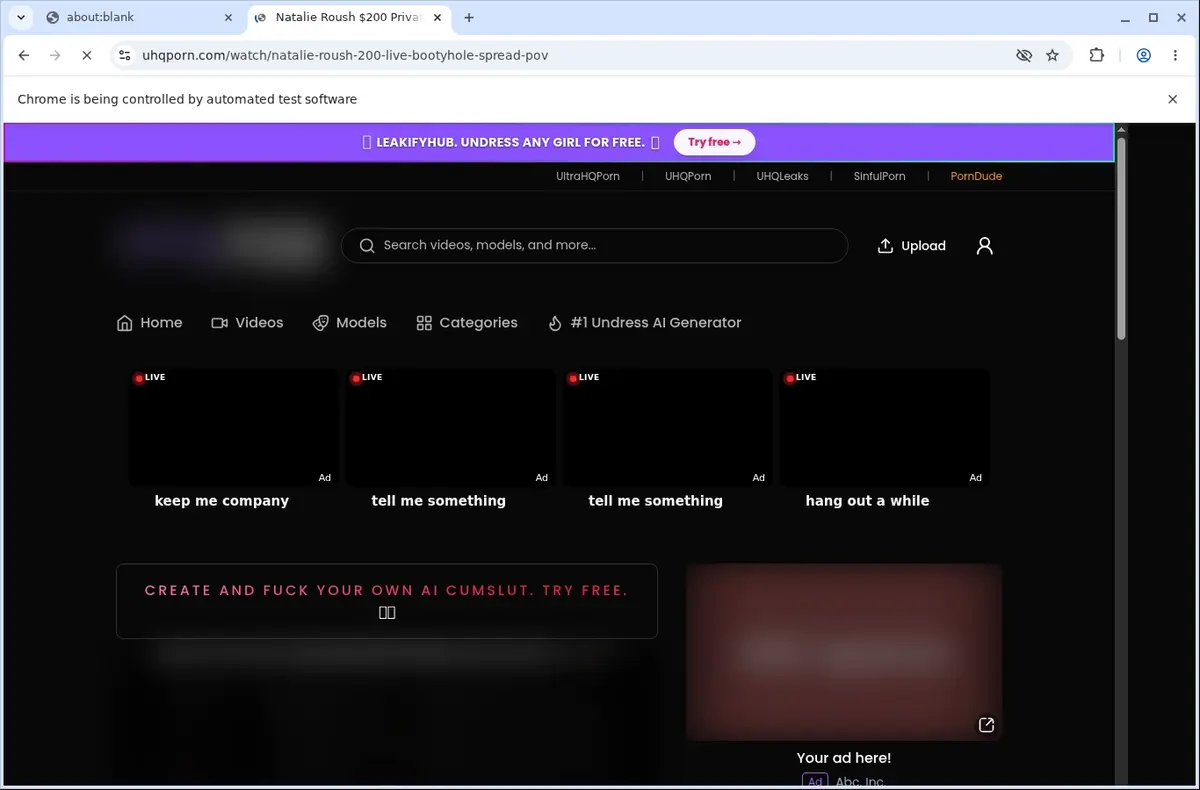Screen dimensions: 1200x790
Task: Open the "hang out a while" live thumbnail
Action: 884,427
